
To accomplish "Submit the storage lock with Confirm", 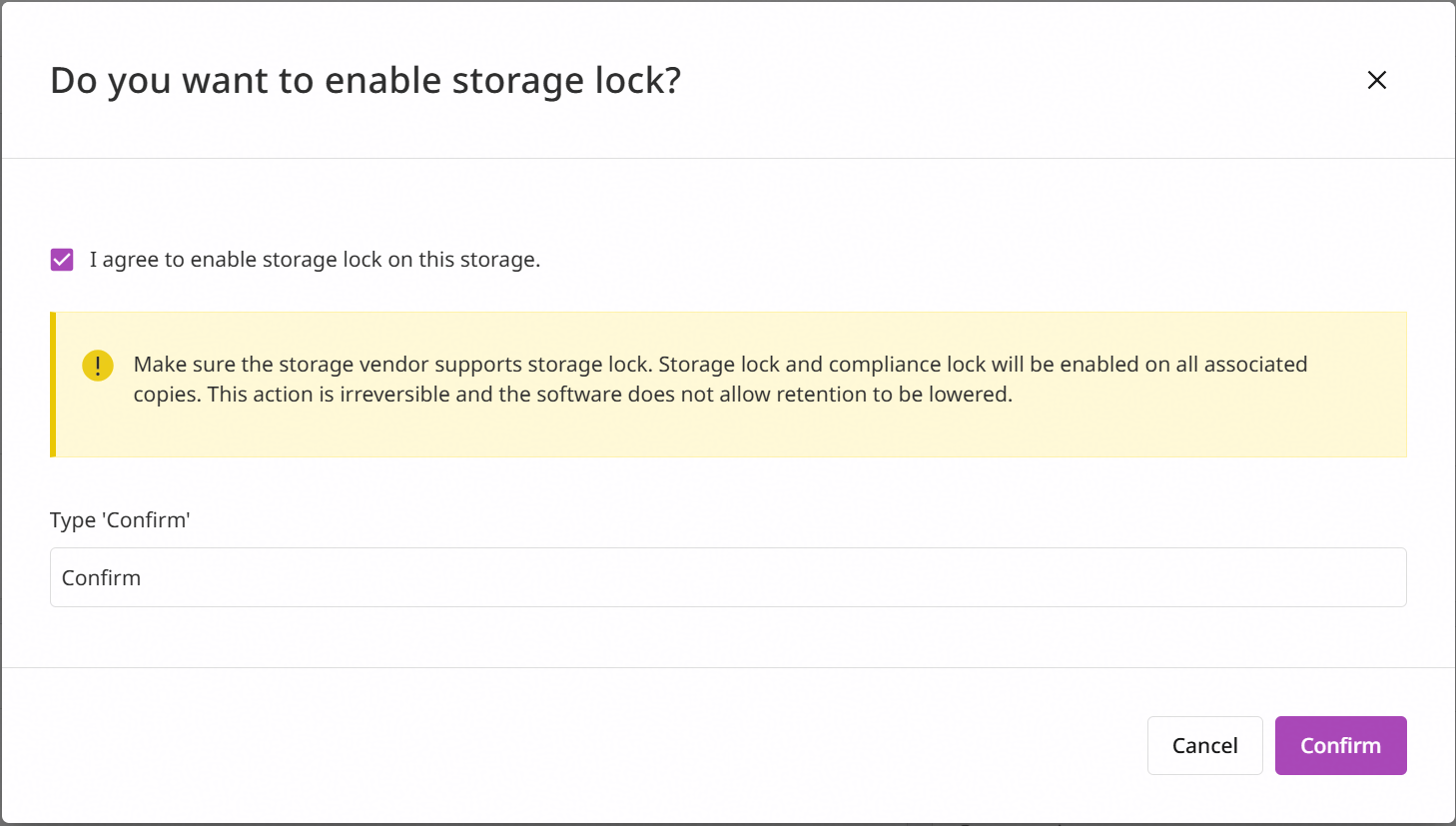I will (1340, 745).
